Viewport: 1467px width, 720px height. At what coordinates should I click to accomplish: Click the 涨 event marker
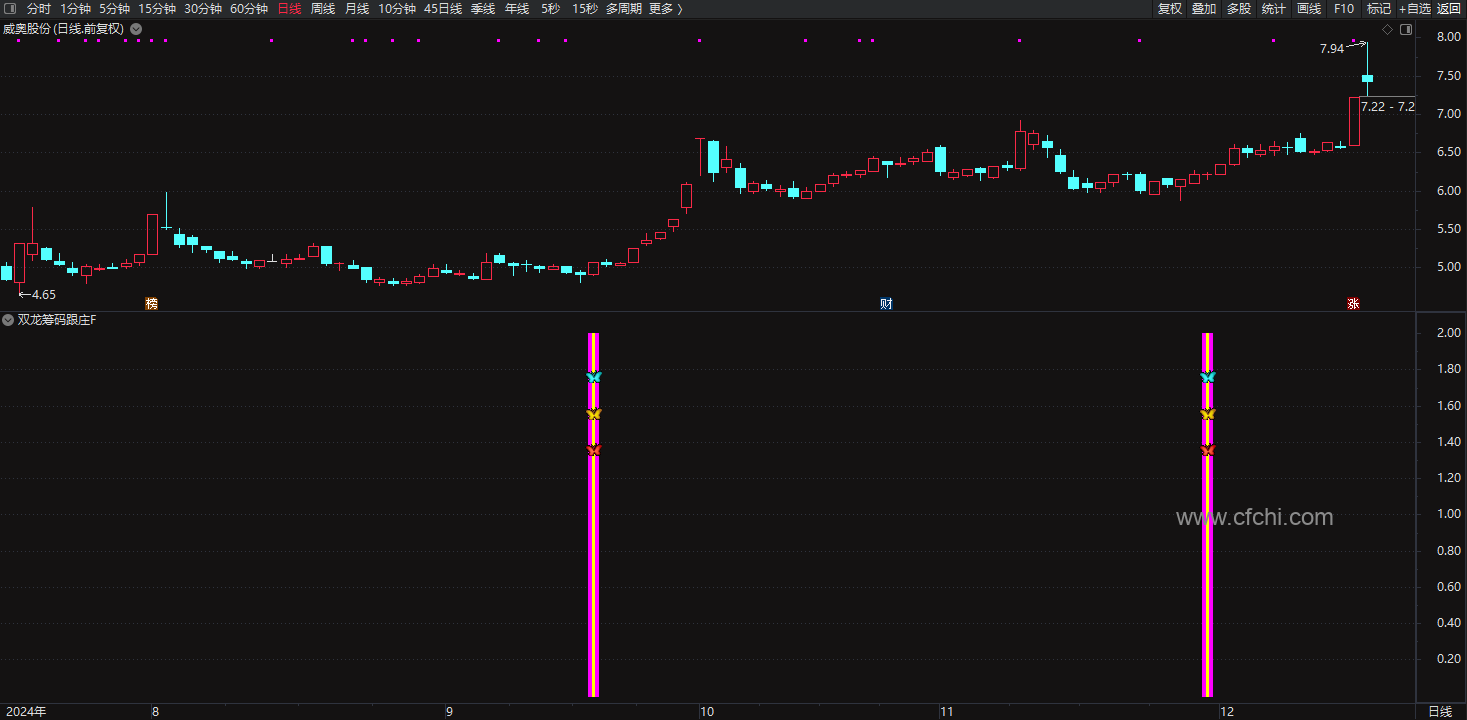coord(1353,304)
